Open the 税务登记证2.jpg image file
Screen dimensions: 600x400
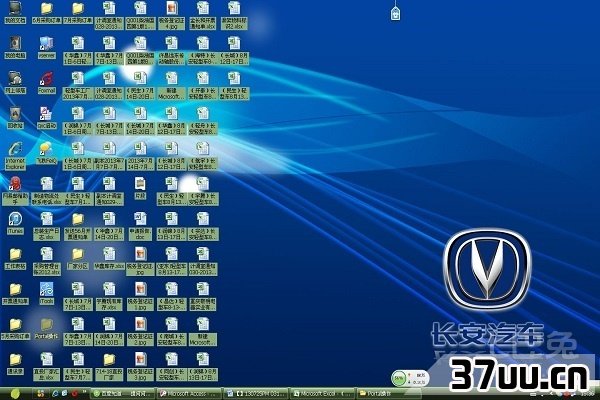tap(140, 331)
